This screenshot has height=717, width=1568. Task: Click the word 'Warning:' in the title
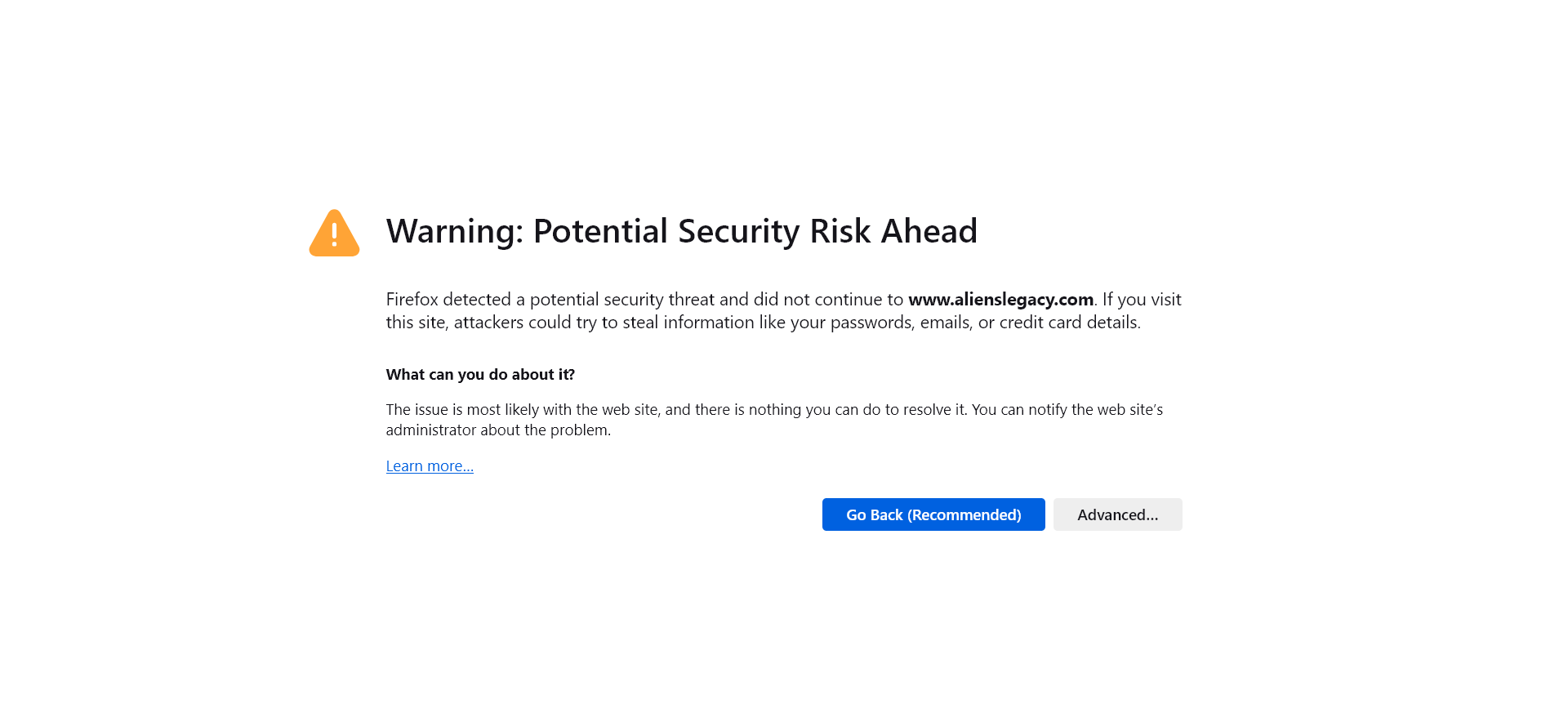(x=454, y=231)
